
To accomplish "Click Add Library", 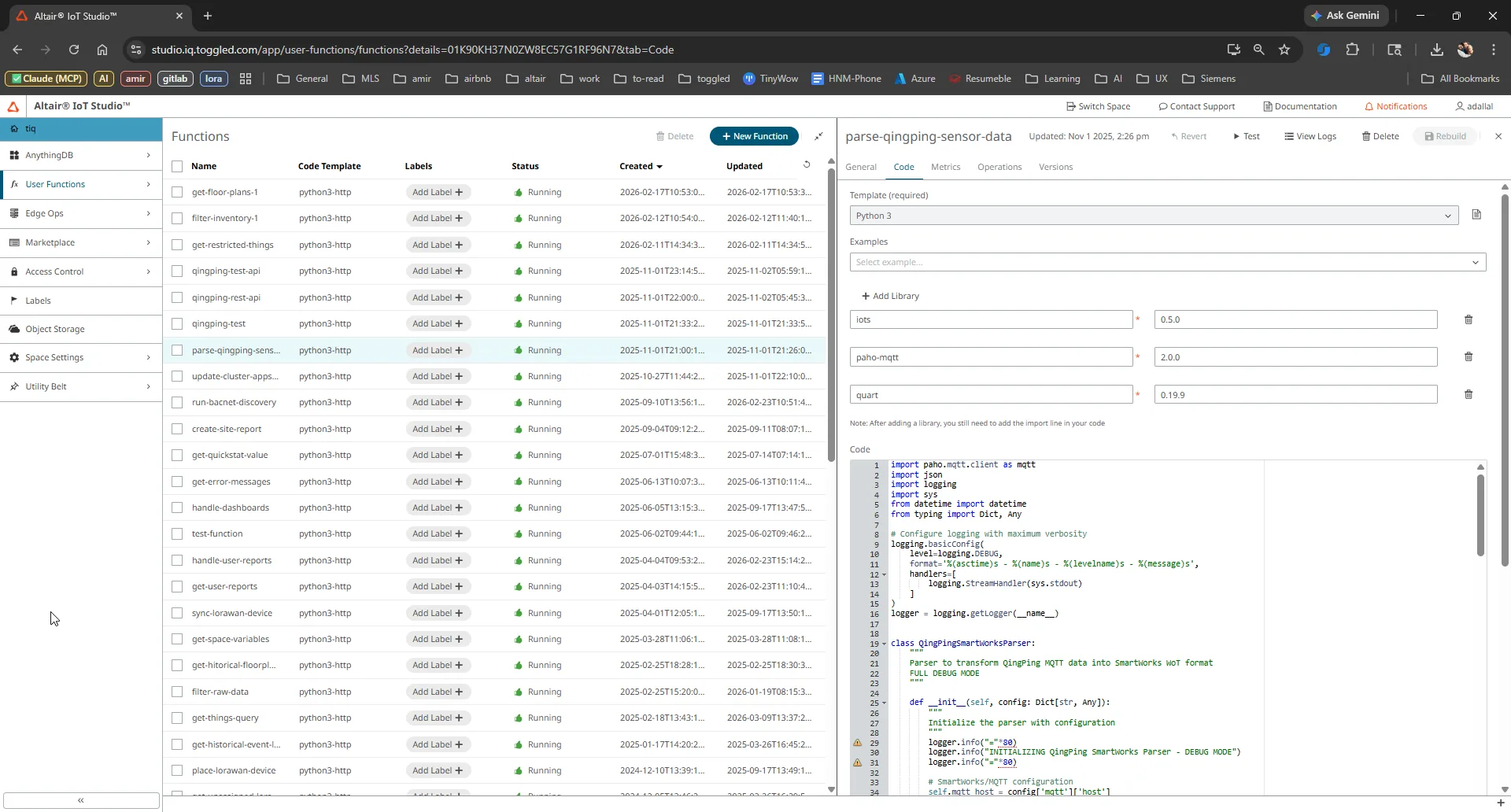I will pos(890,296).
